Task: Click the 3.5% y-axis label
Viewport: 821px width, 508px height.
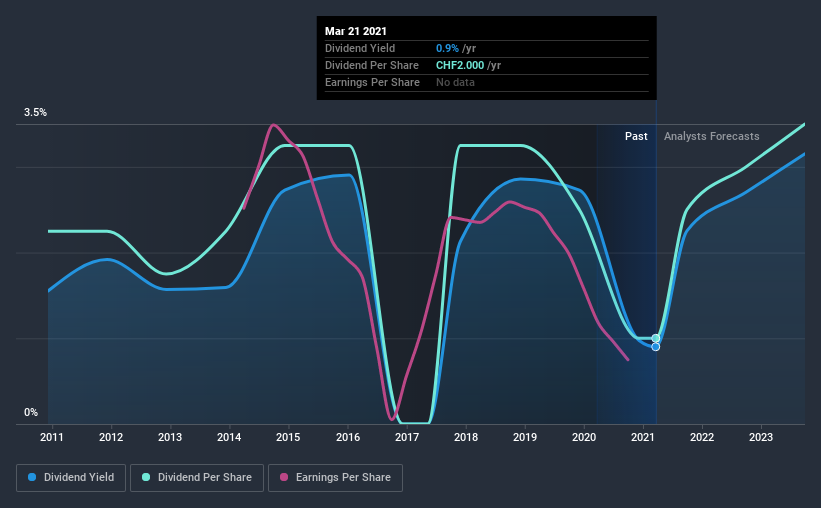Action: 35,113
